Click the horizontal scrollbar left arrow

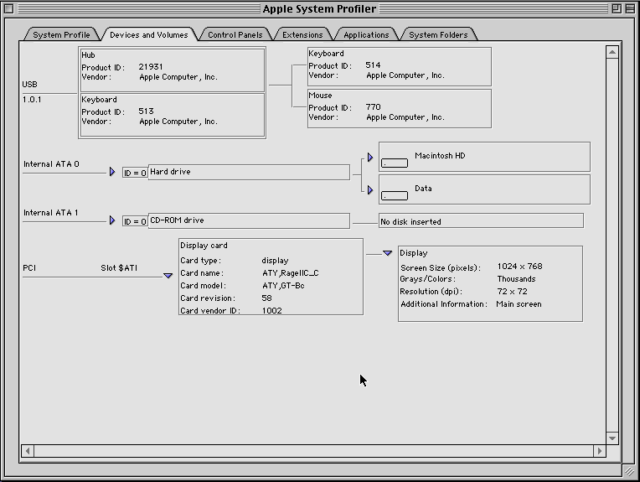click(28, 451)
